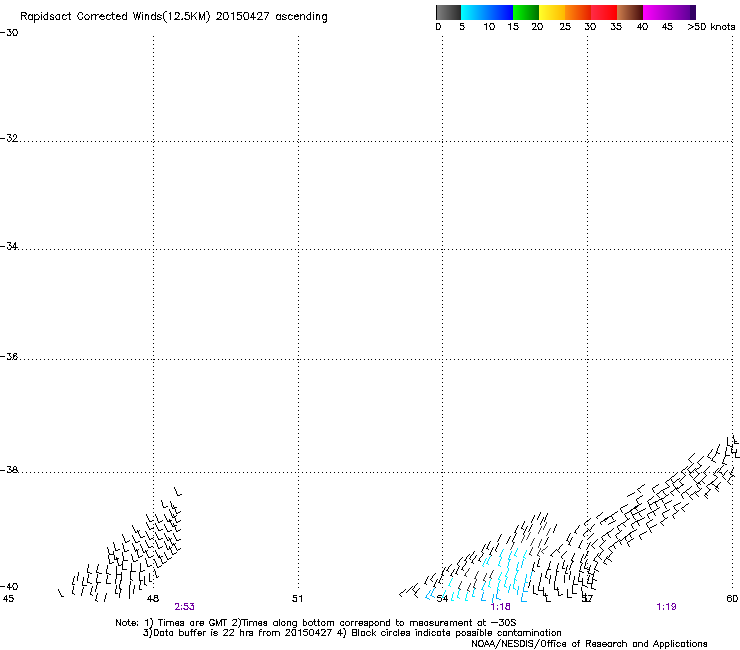
Task: Click the yellow 20-25 knots color segment
Action: (552, 12)
